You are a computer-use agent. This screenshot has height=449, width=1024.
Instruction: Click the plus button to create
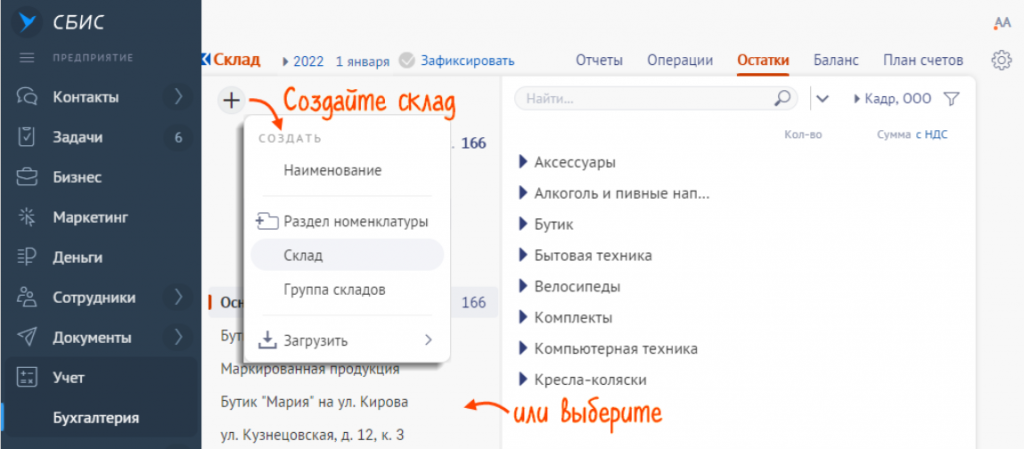pos(231,101)
